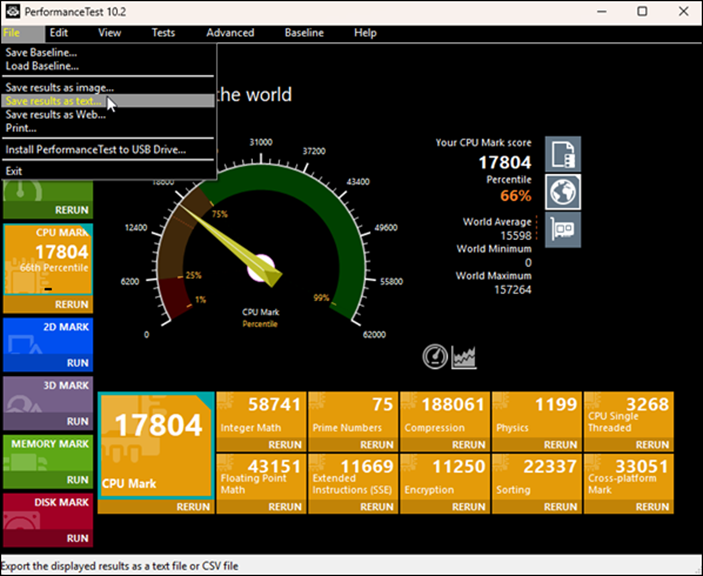This screenshot has height=576, width=703.
Task: Select the Cross-platform Mark tile
Action: [x=629, y=477]
